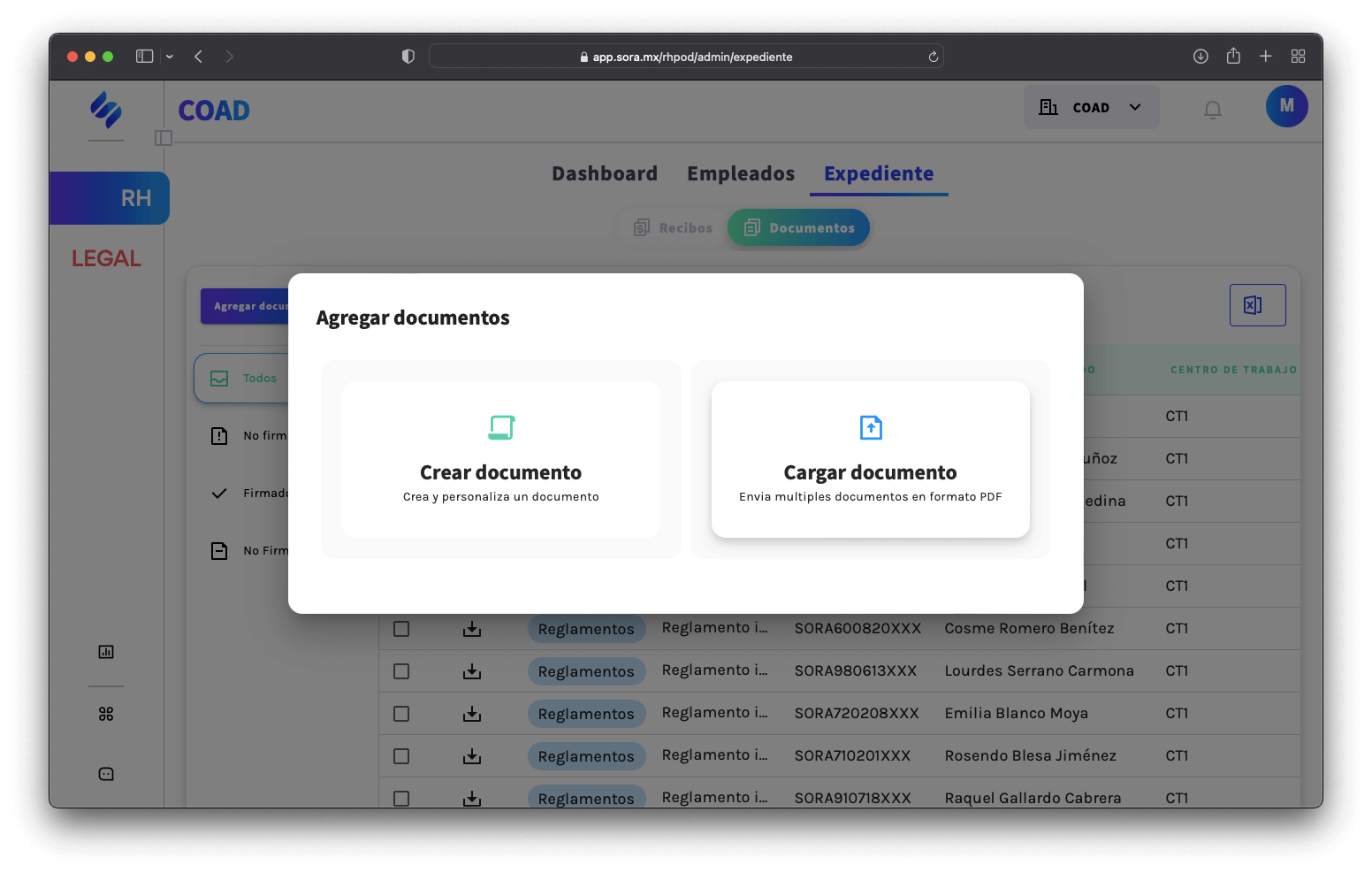Check the box for Raquel Gallardo Cabrera
1372x873 pixels.
coord(401,798)
